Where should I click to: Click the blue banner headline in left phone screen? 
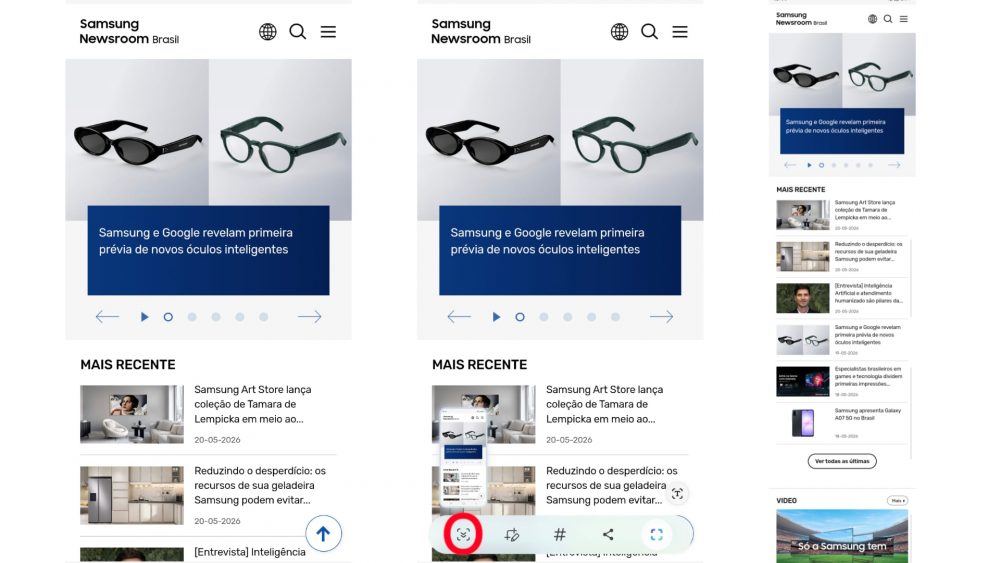click(195, 241)
